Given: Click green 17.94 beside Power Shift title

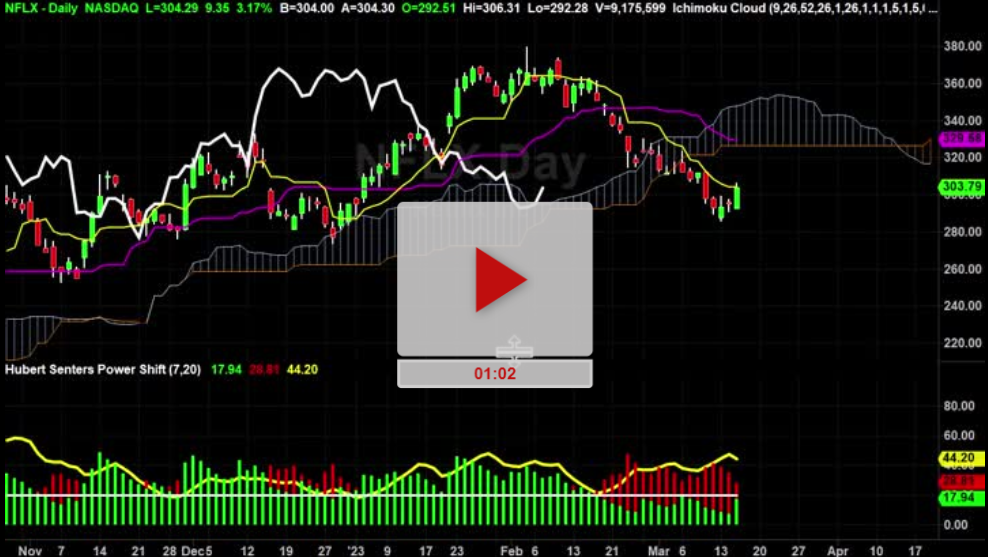Looking at the screenshot, I should [226, 369].
